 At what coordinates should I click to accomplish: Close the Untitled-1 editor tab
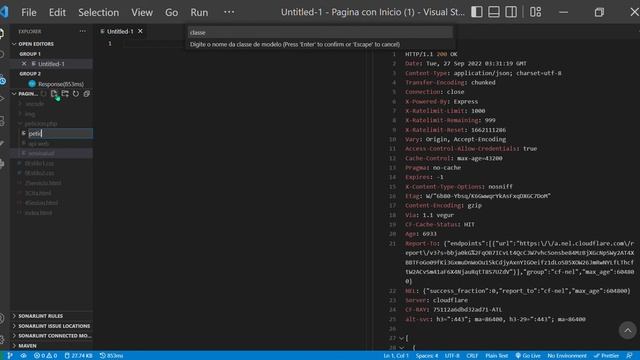tap(140, 31)
